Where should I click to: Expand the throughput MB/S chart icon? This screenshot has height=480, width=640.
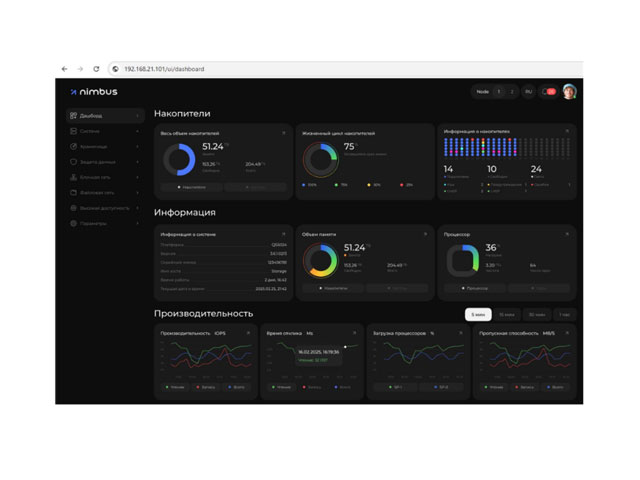point(567,333)
